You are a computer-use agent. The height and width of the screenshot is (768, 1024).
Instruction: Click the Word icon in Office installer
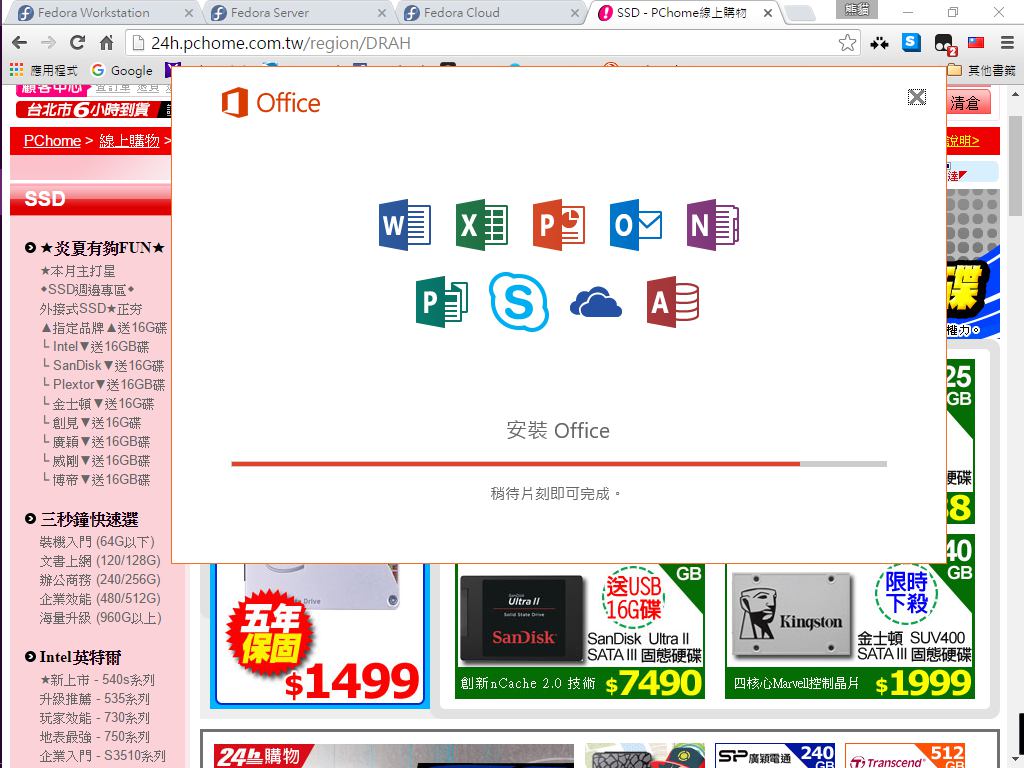point(404,225)
